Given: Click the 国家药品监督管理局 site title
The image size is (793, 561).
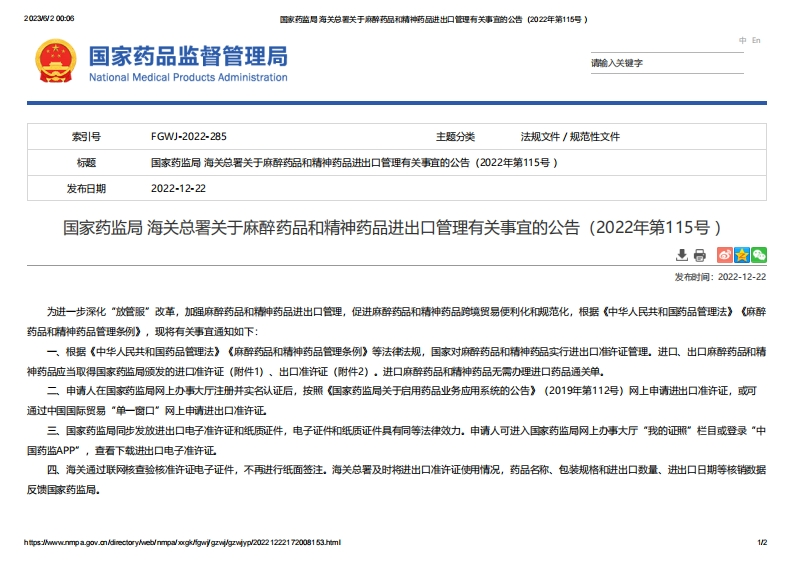Looking at the screenshot, I should [x=188, y=55].
